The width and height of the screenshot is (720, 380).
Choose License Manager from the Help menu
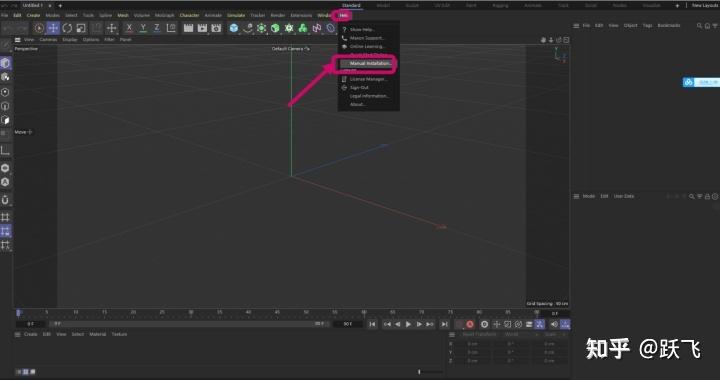point(368,79)
